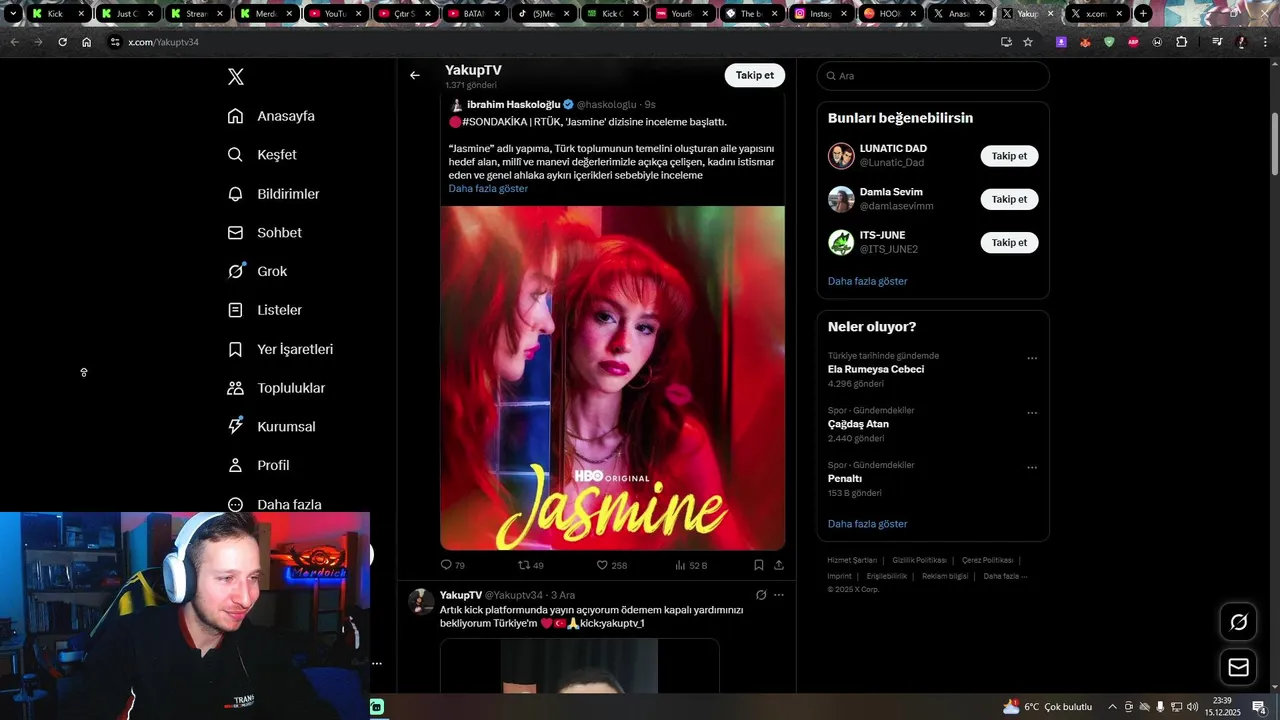This screenshot has width=1280, height=720.
Task: Click the x.com address bar
Action: point(555,42)
